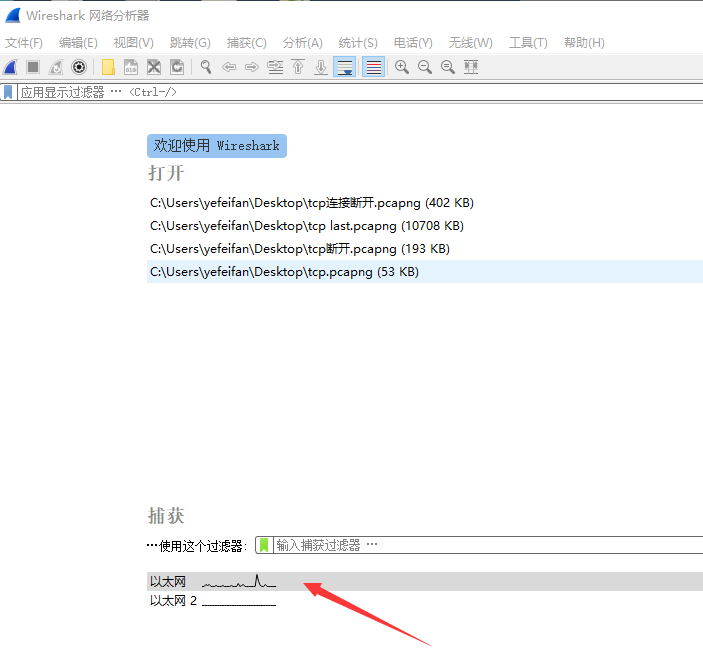The height and width of the screenshot is (666, 703).
Task: Open the 帮助(H) menu
Action: tap(584, 43)
